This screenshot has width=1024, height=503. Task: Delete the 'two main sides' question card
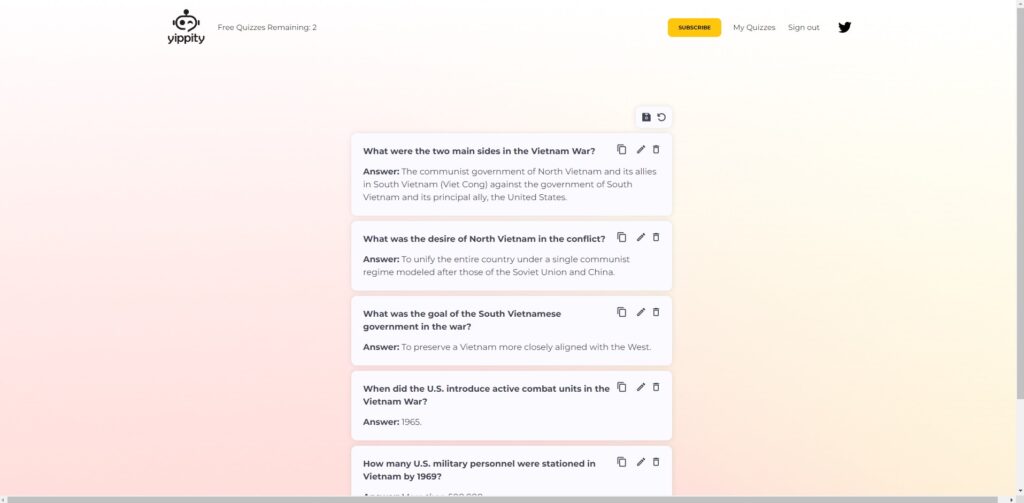click(x=656, y=150)
